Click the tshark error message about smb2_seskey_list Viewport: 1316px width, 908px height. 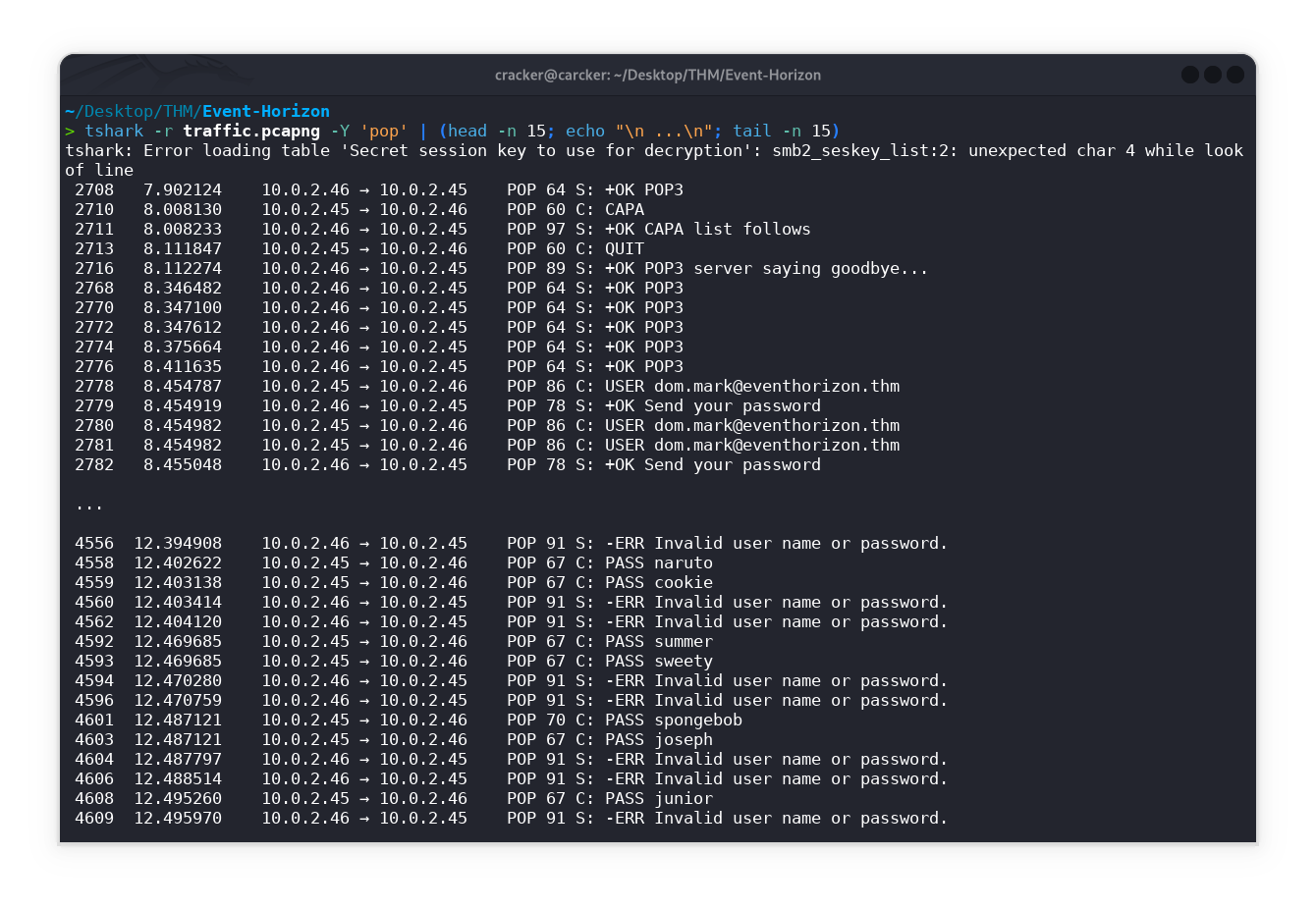pos(653,150)
